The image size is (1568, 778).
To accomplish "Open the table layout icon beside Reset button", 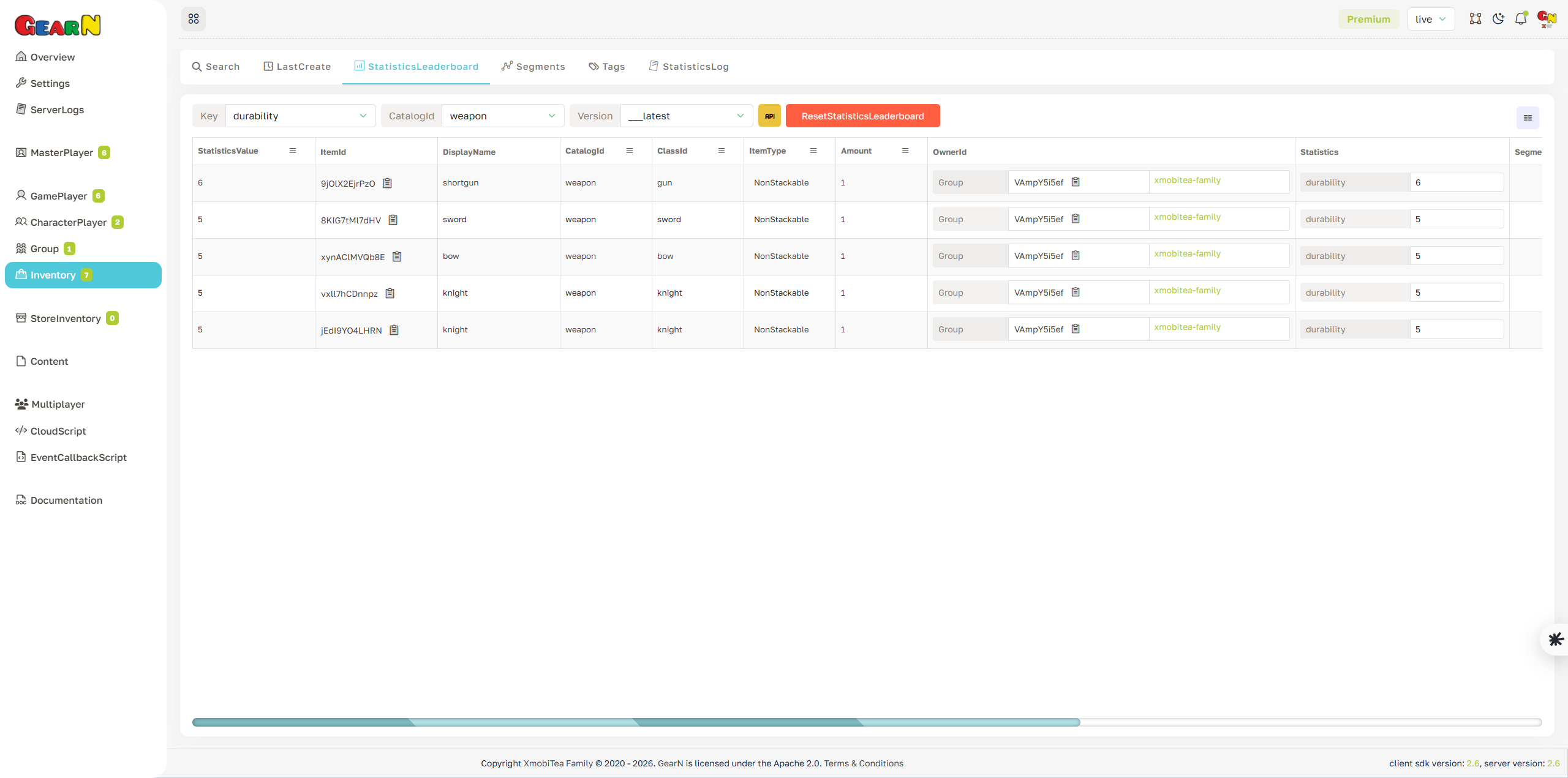I will pyautogui.click(x=1528, y=118).
